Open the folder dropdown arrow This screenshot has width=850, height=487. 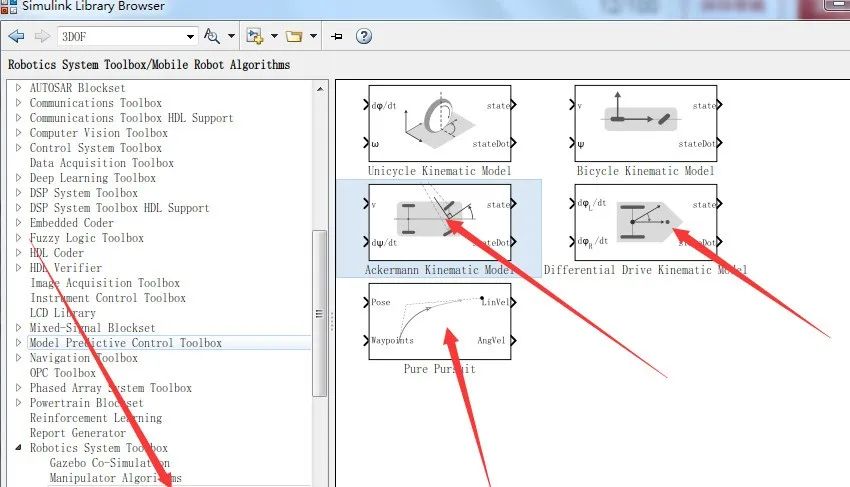pyautogui.click(x=313, y=36)
